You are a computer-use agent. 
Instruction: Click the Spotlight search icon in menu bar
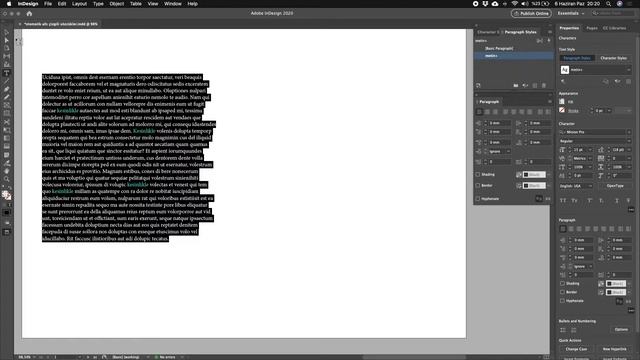(608, 4)
